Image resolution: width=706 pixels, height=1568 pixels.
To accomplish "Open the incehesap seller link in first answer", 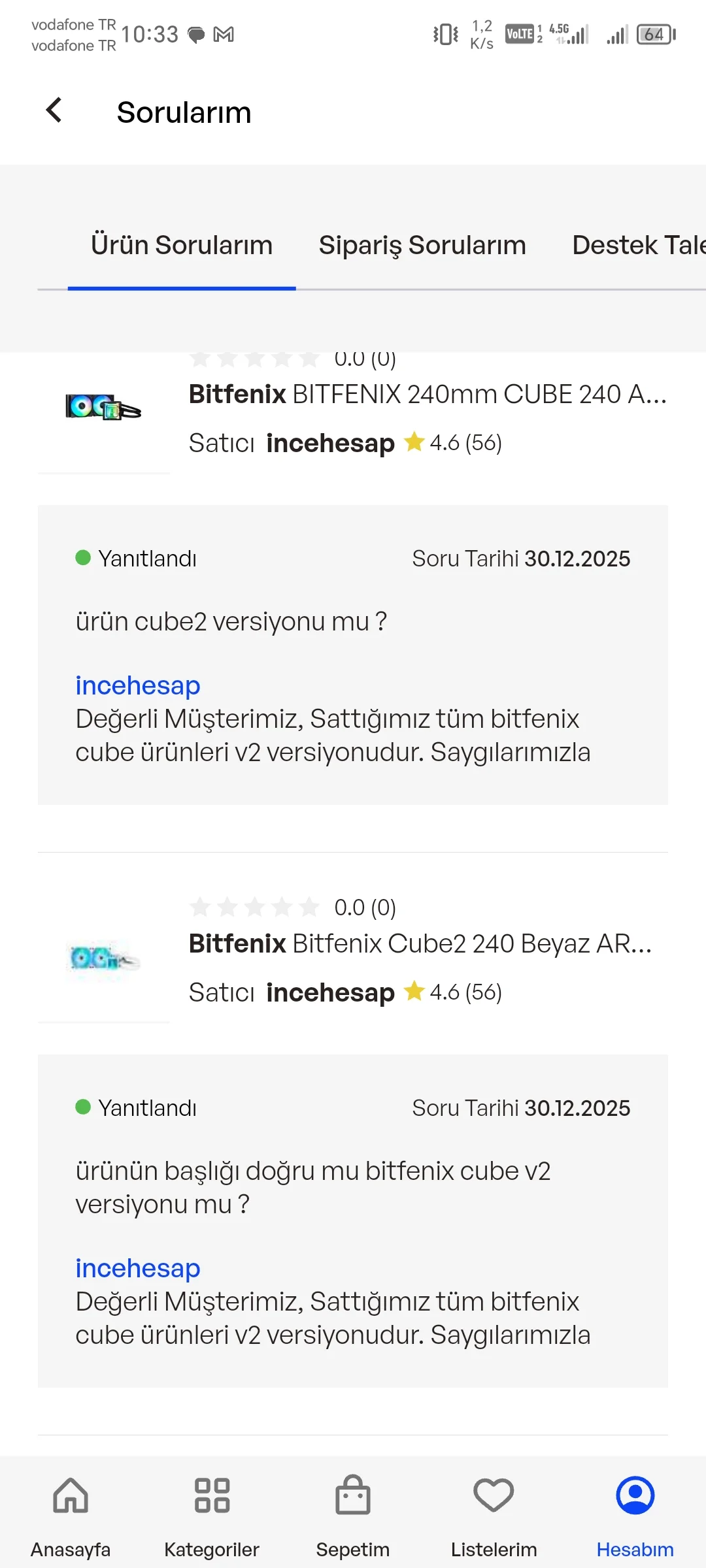I will [x=138, y=685].
